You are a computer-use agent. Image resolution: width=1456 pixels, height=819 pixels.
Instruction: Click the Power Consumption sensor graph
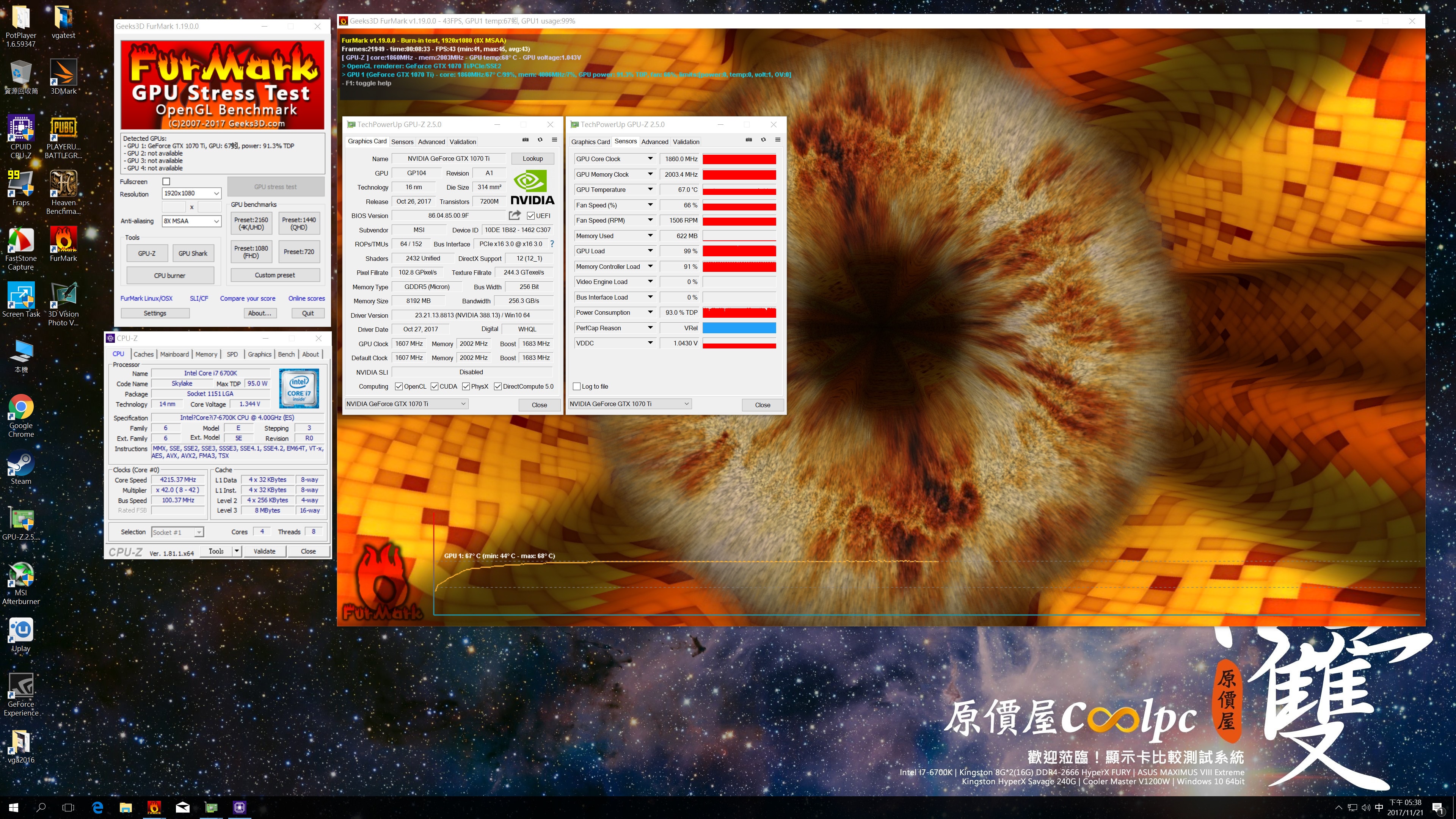point(739,312)
